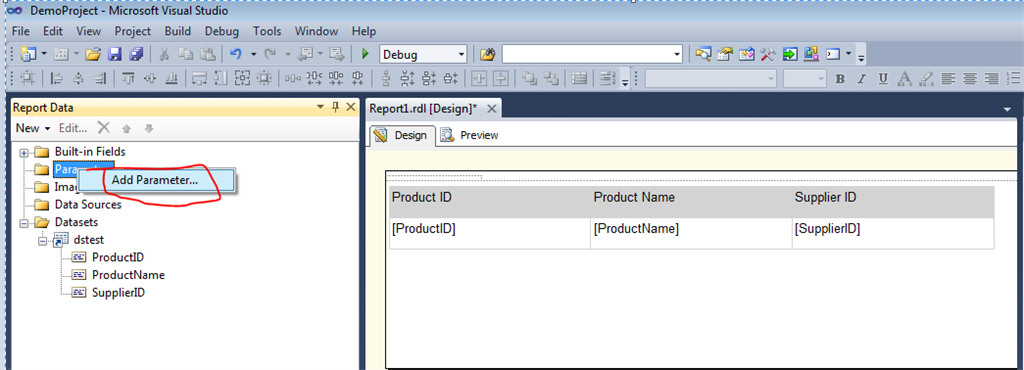Toggle Italic text formatting
The height and width of the screenshot is (370, 1024).
[861, 79]
